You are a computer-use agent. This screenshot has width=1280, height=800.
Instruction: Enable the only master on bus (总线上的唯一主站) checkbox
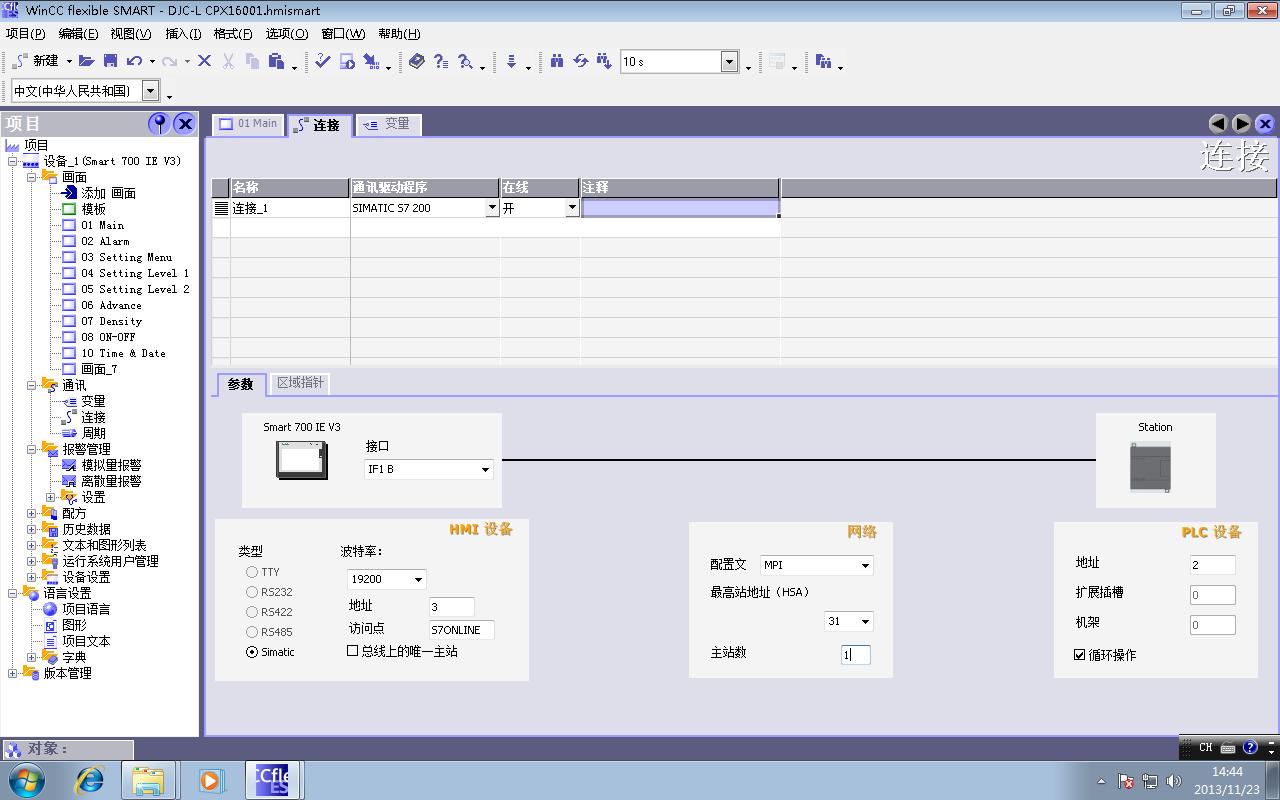pyautogui.click(x=352, y=651)
